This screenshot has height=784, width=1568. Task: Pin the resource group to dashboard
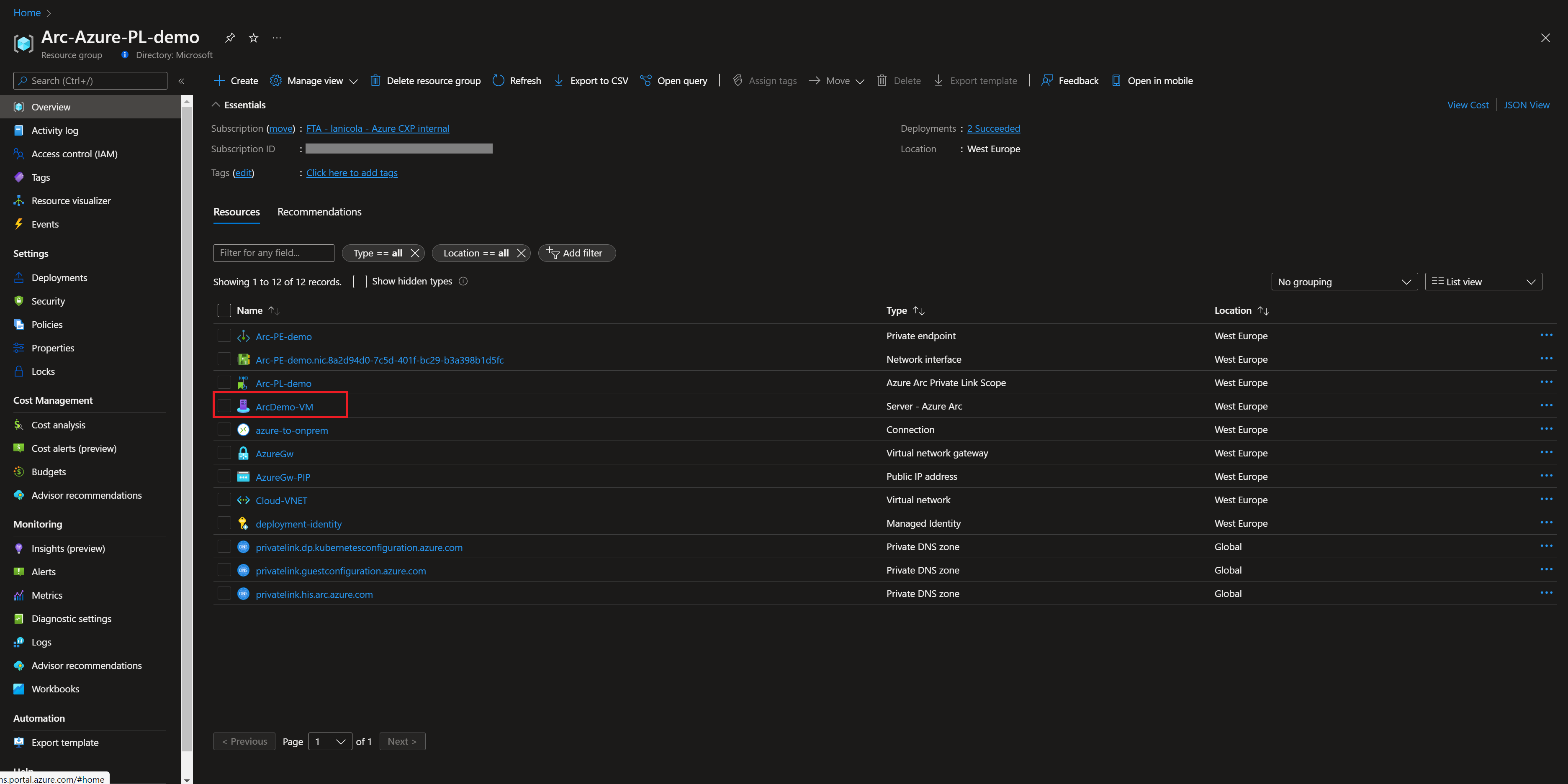[229, 38]
